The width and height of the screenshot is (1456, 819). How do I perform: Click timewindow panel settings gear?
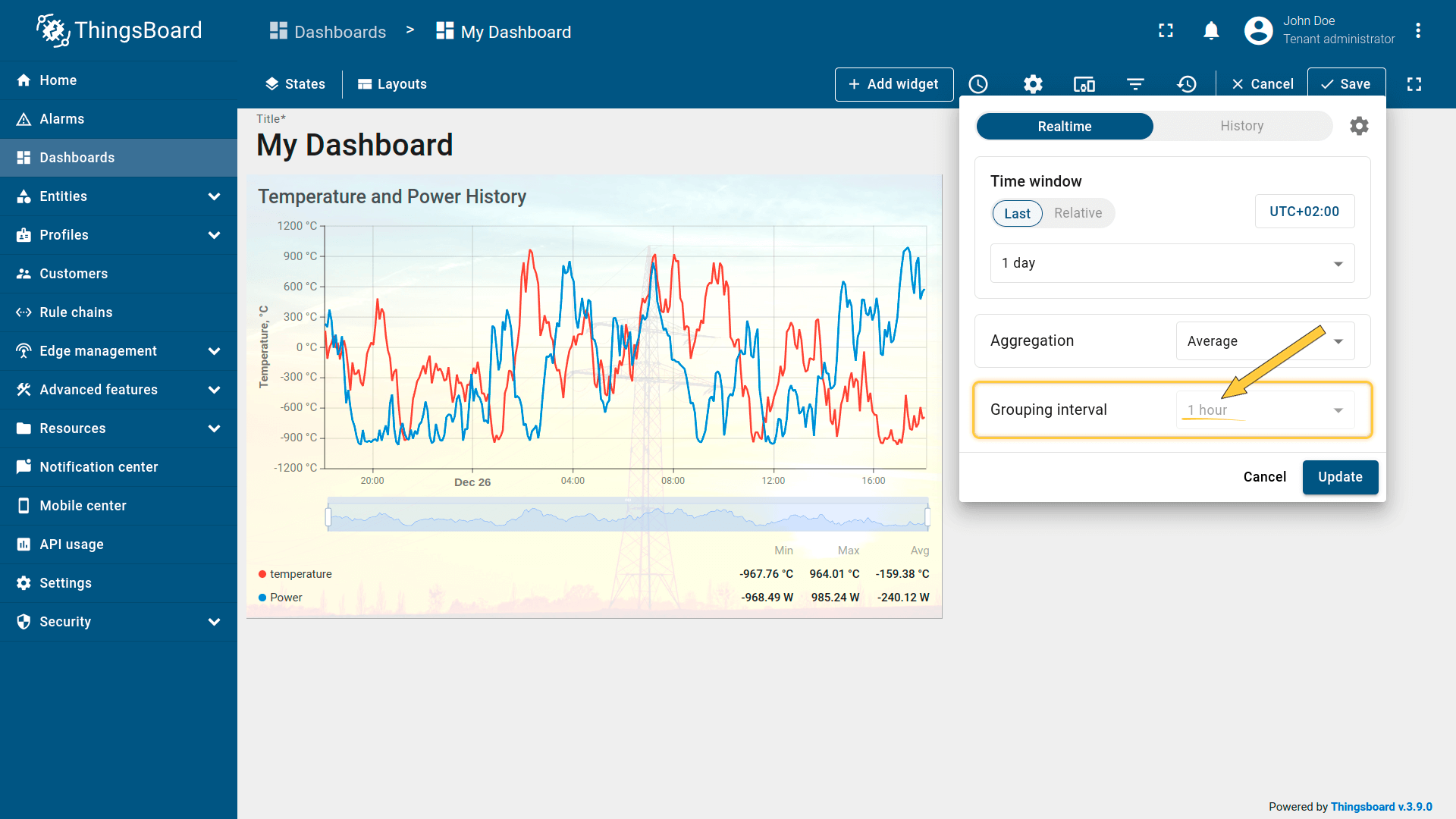click(1359, 126)
